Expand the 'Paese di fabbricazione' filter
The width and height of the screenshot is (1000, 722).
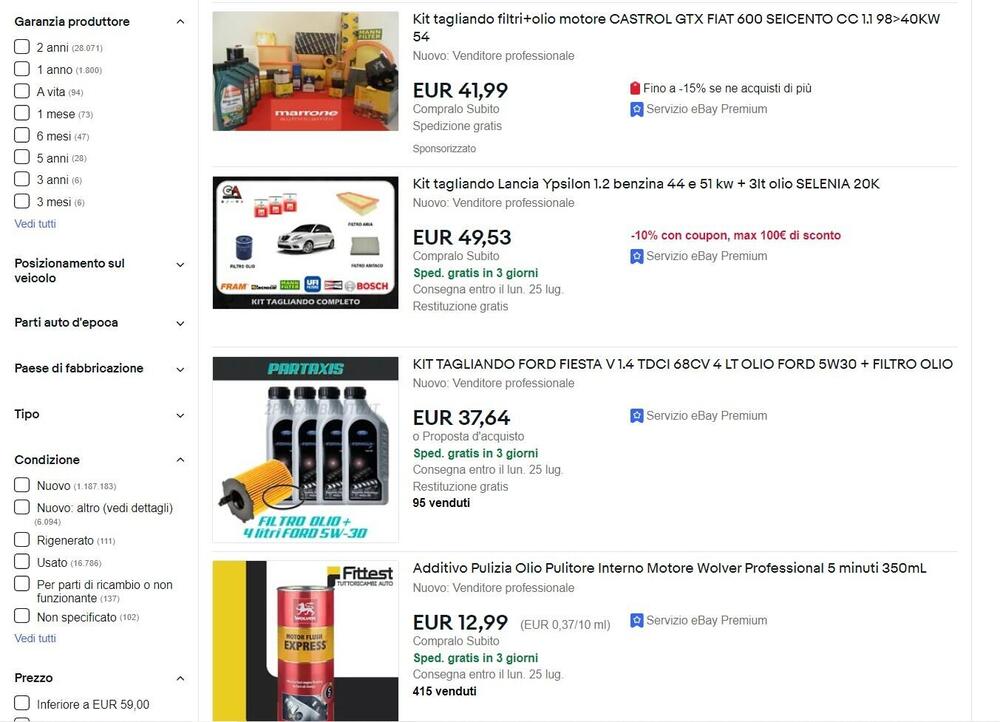coord(180,369)
